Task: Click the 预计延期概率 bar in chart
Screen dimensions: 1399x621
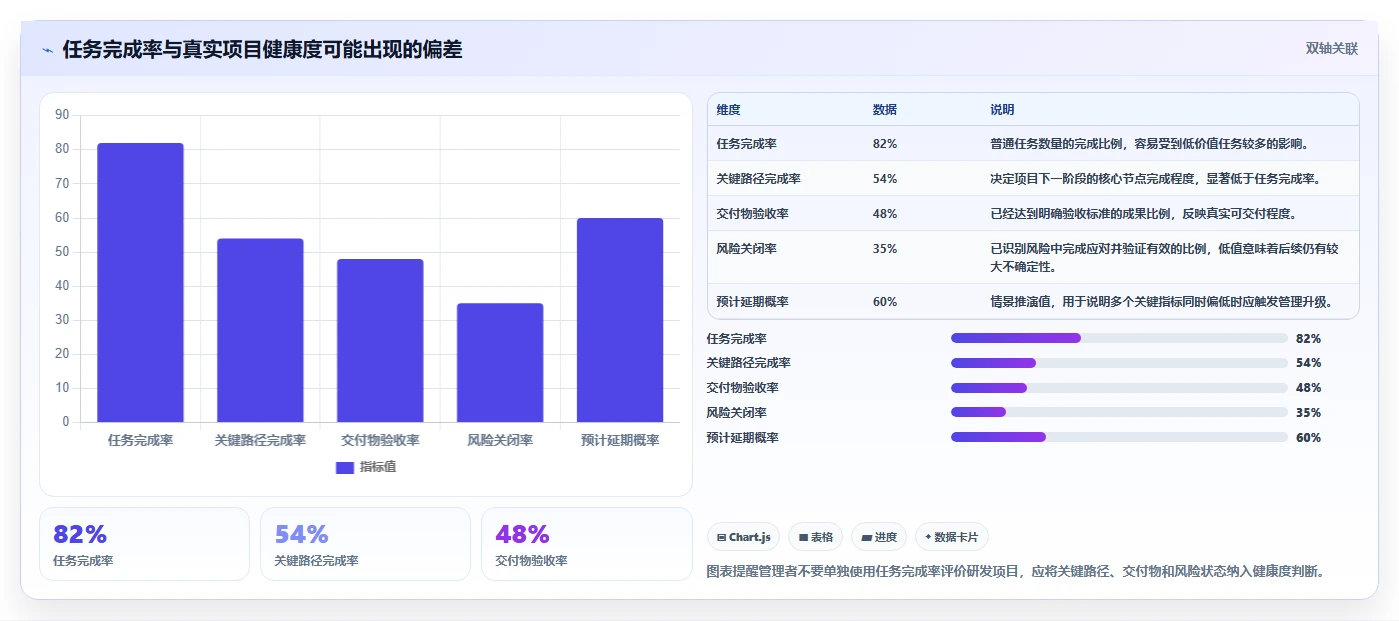Action: coord(620,320)
